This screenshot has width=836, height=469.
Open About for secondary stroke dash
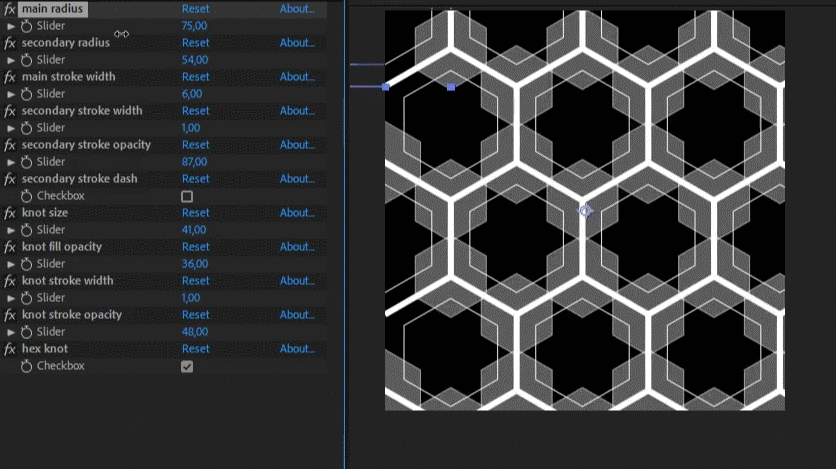(297, 179)
